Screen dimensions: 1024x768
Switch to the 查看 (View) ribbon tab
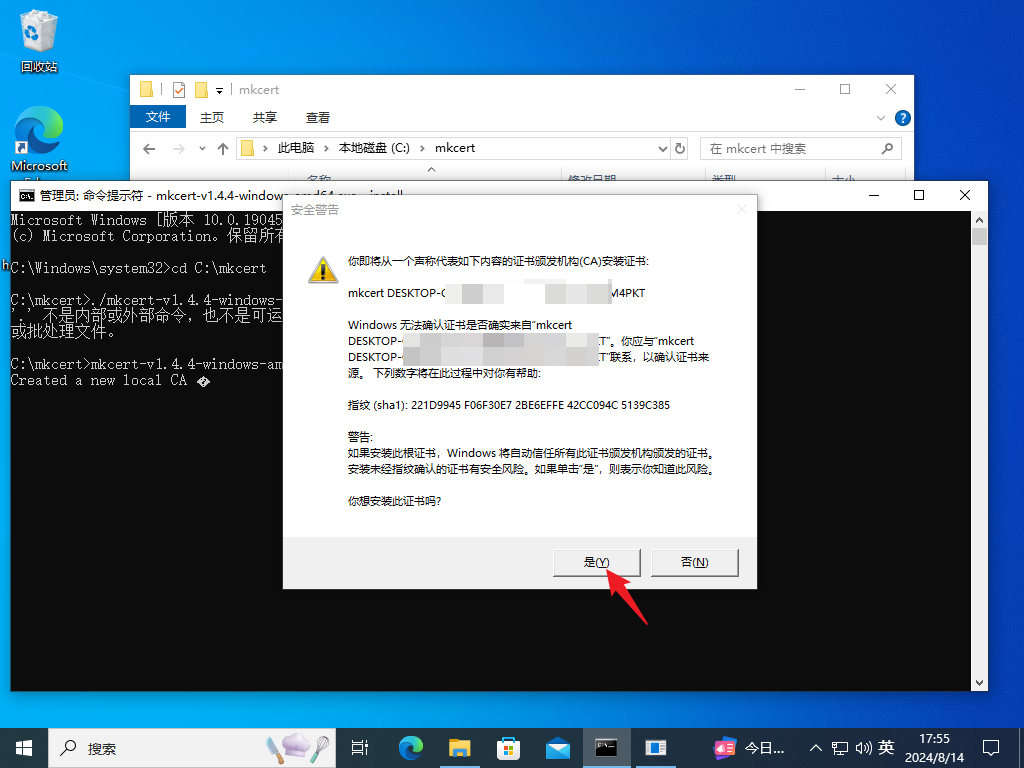tap(318, 117)
